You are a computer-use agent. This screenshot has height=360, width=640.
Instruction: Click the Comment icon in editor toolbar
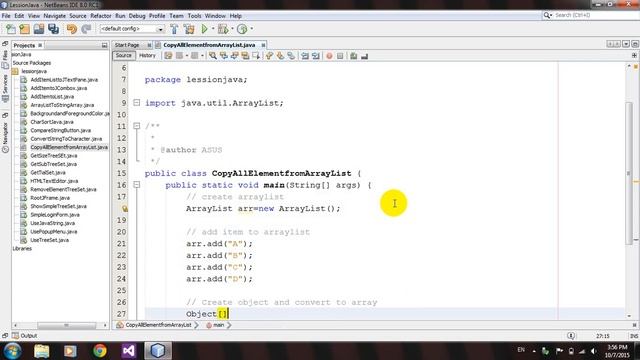(353, 56)
